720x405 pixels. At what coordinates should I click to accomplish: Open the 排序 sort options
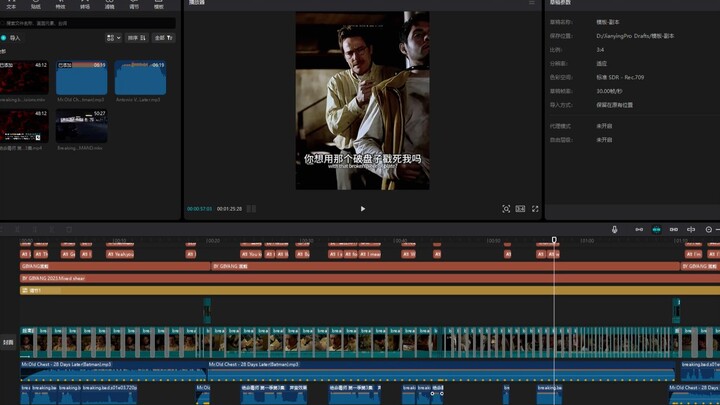pos(137,38)
